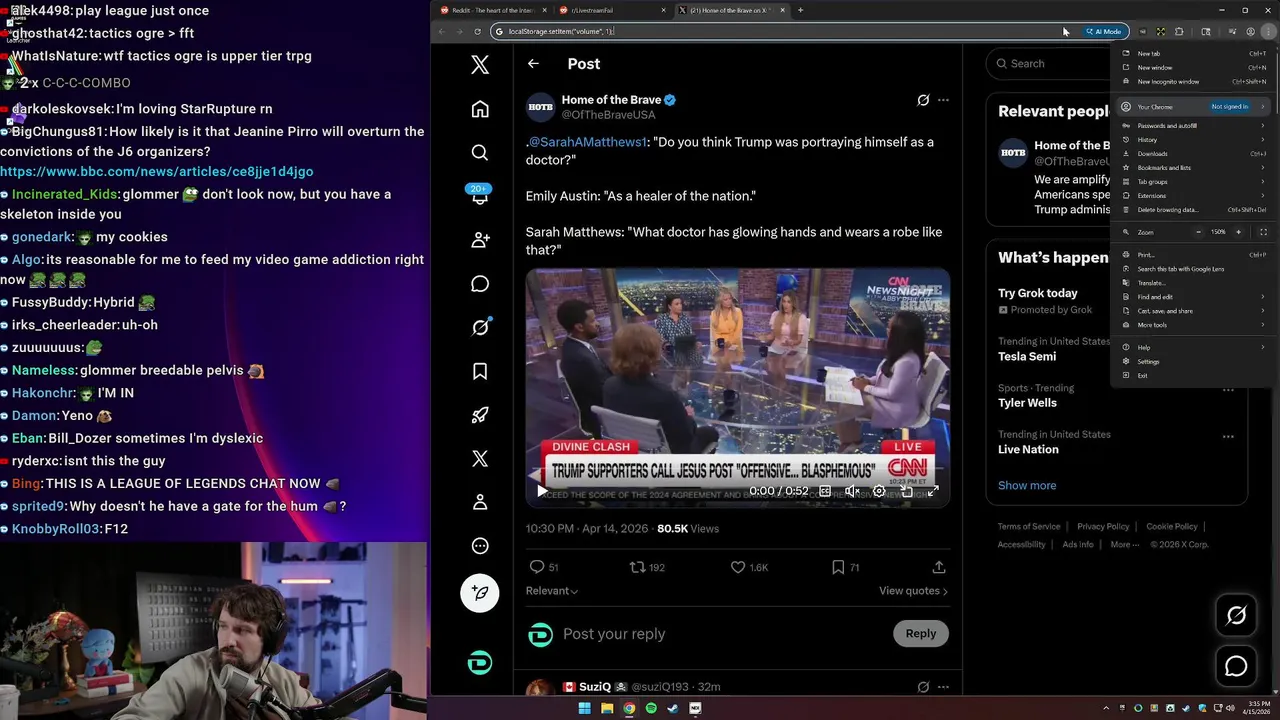Open the Windows Start button
Image resolution: width=1280 pixels, height=720 pixels.
click(x=585, y=708)
